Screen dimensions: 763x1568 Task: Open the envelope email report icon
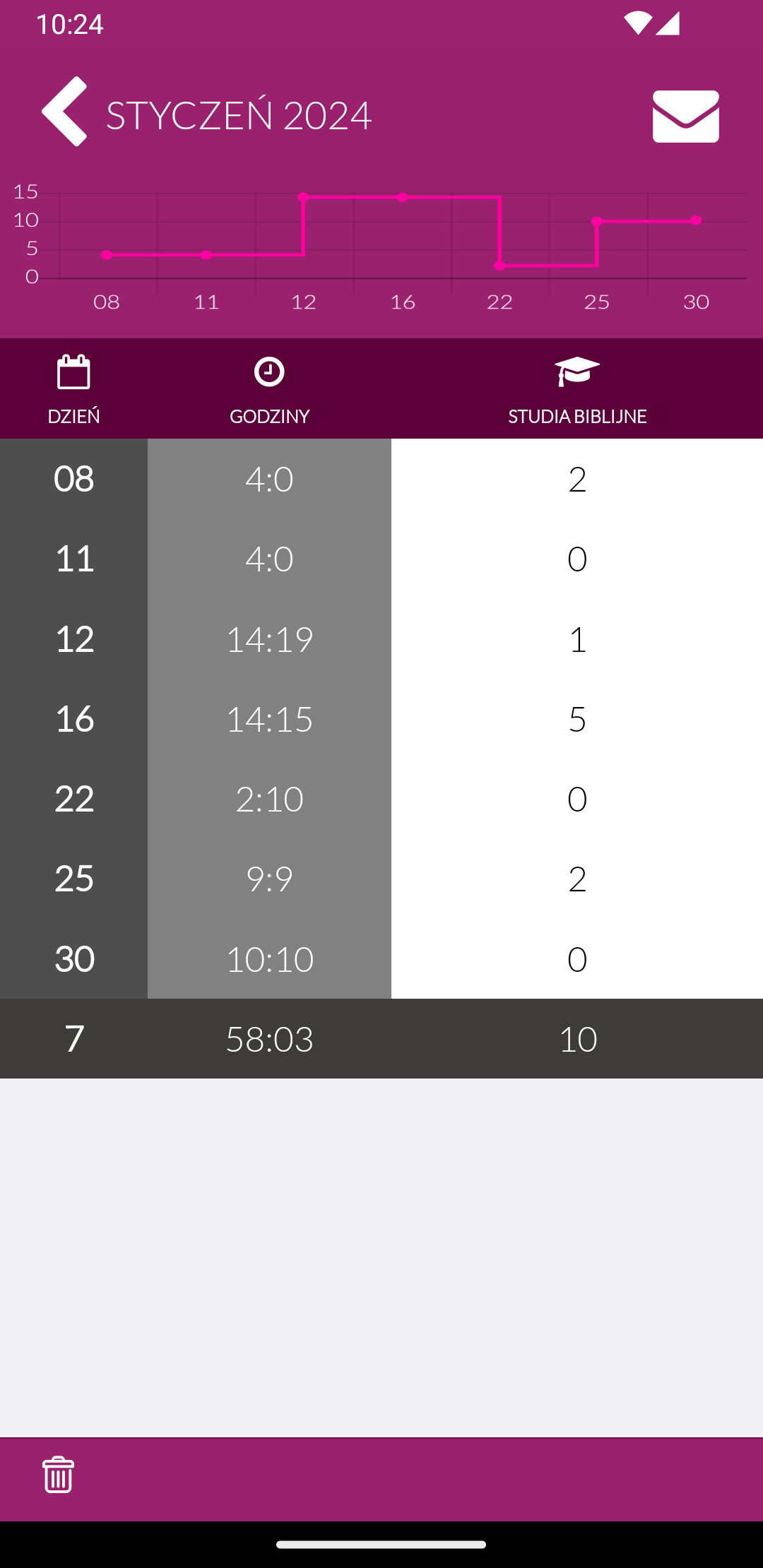(685, 117)
